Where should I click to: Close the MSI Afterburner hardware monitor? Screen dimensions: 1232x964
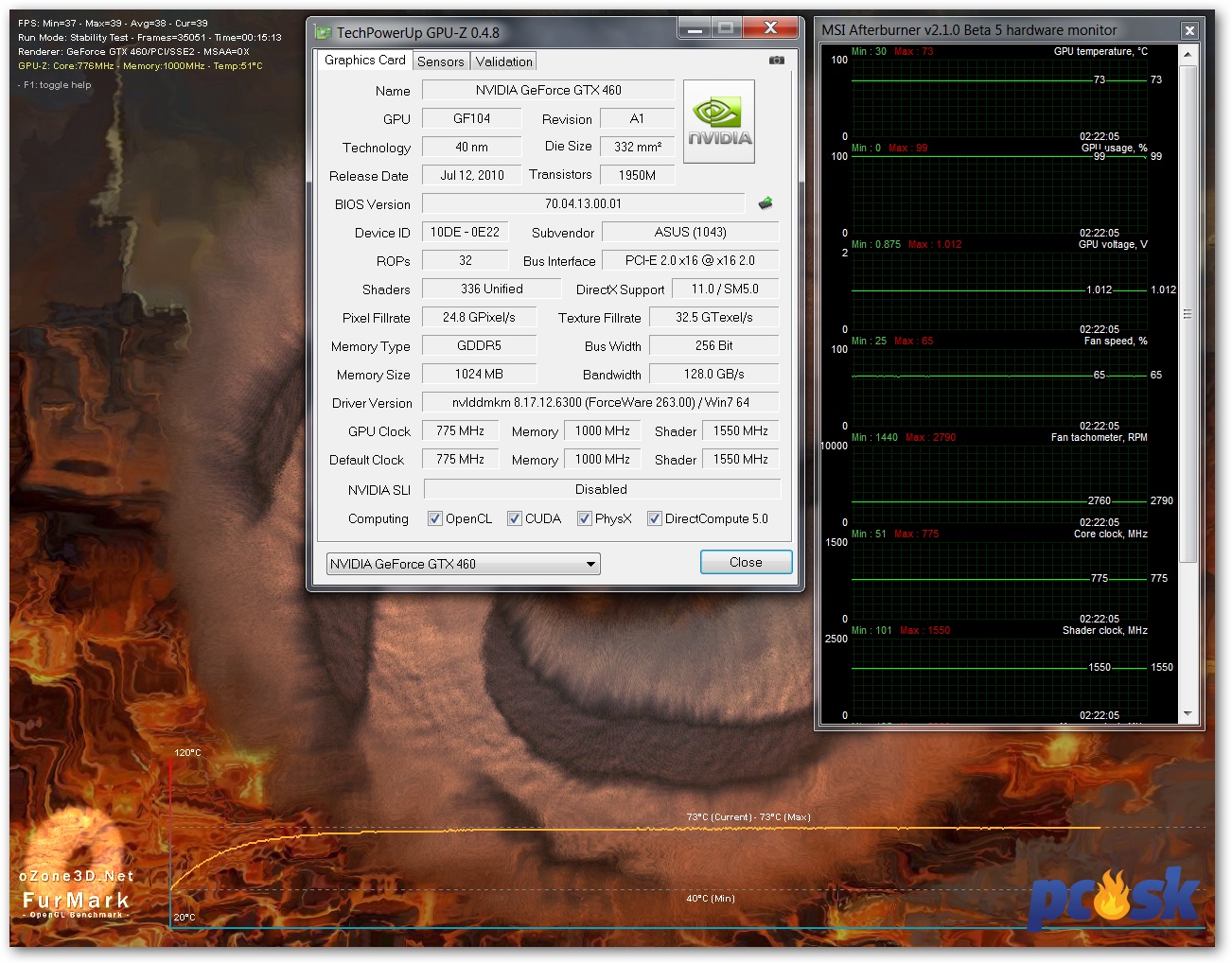[1189, 30]
